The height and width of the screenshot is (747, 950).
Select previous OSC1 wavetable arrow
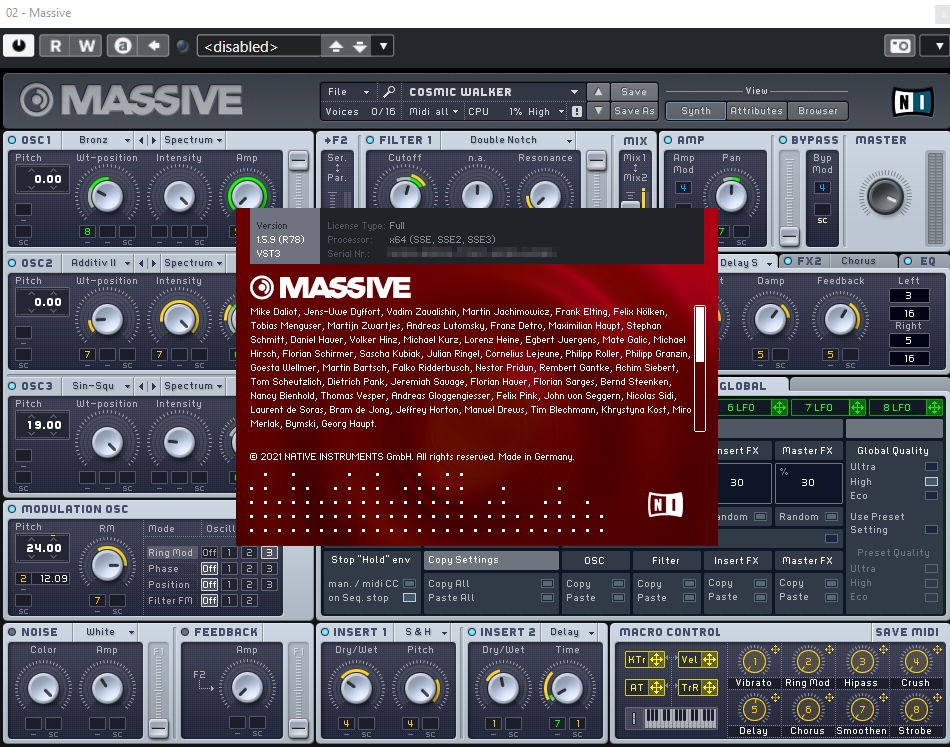[141, 141]
